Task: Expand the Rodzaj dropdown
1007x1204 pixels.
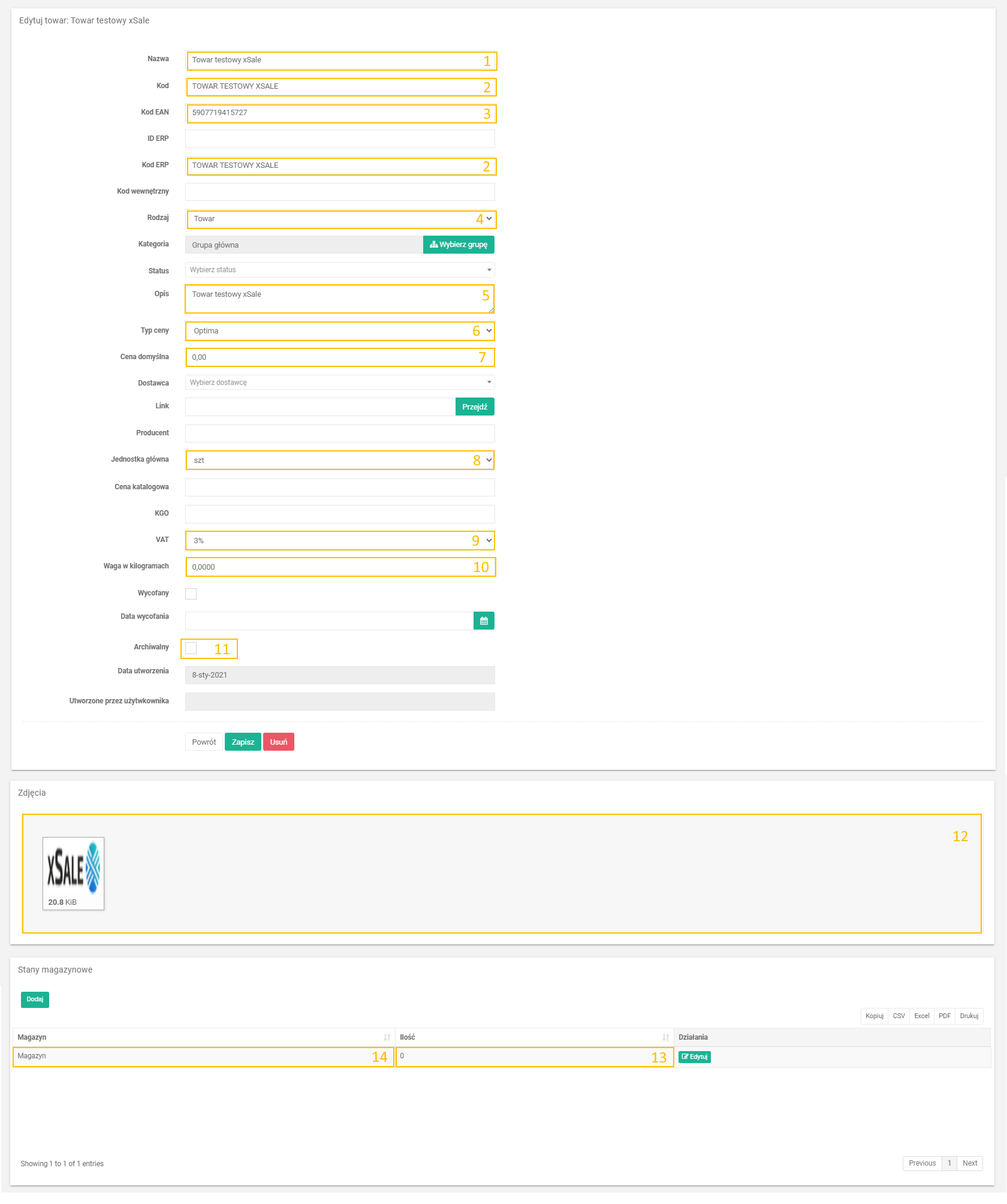Action: (x=340, y=219)
